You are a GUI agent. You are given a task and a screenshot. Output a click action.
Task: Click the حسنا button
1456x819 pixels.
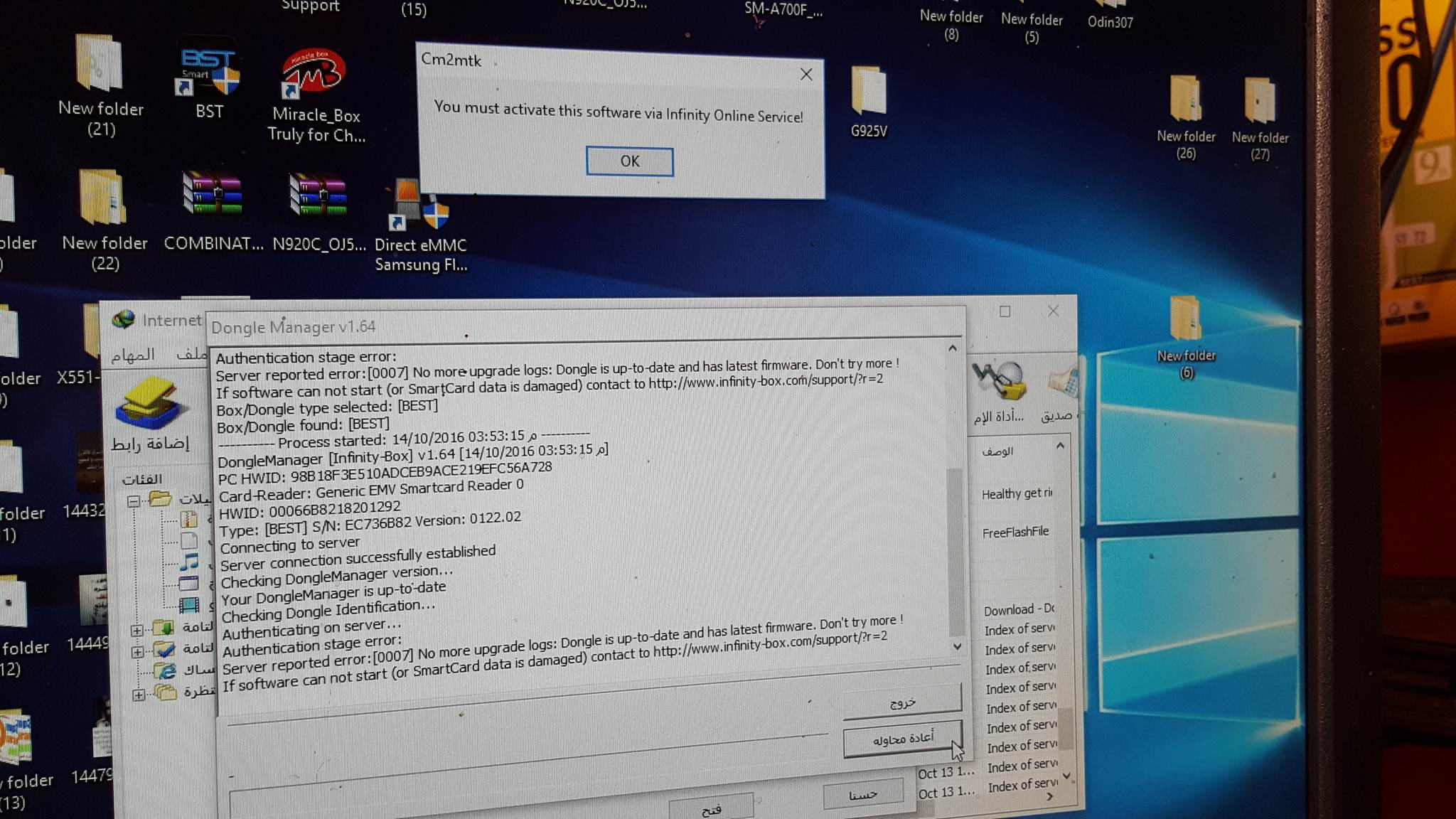pos(863,794)
